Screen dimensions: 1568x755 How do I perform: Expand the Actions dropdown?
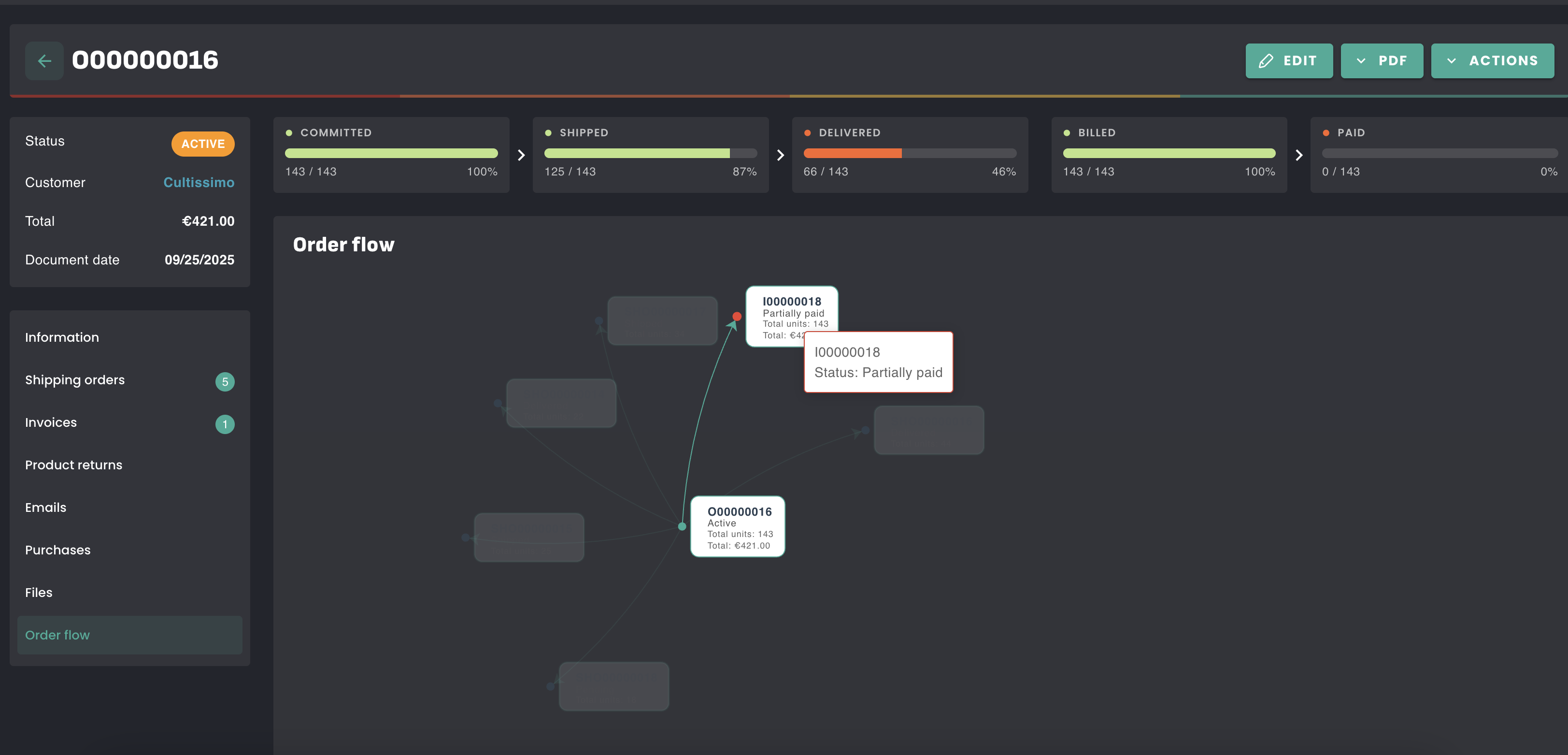1492,60
